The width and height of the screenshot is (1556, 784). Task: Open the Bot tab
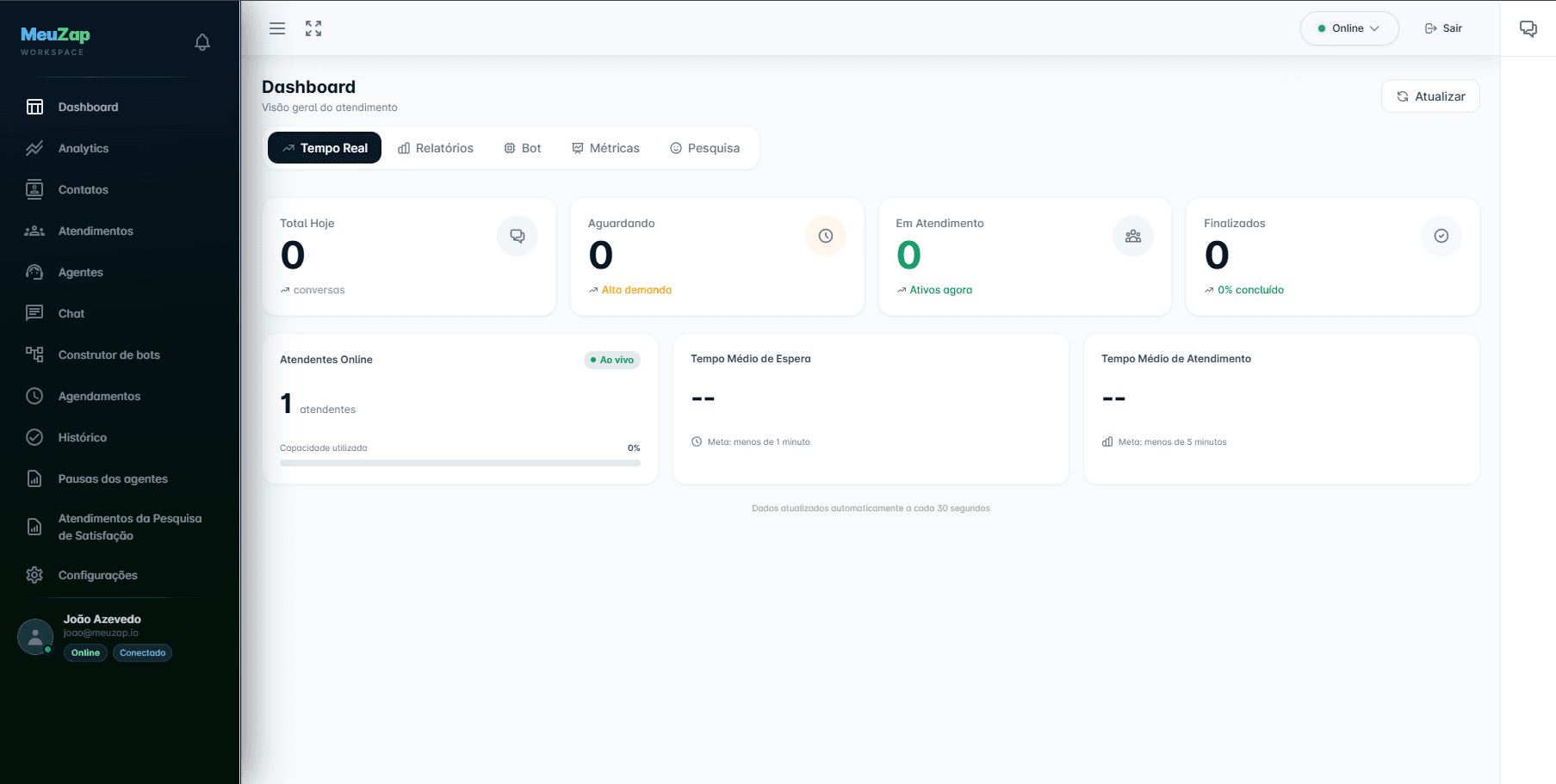[x=522, y=147]
